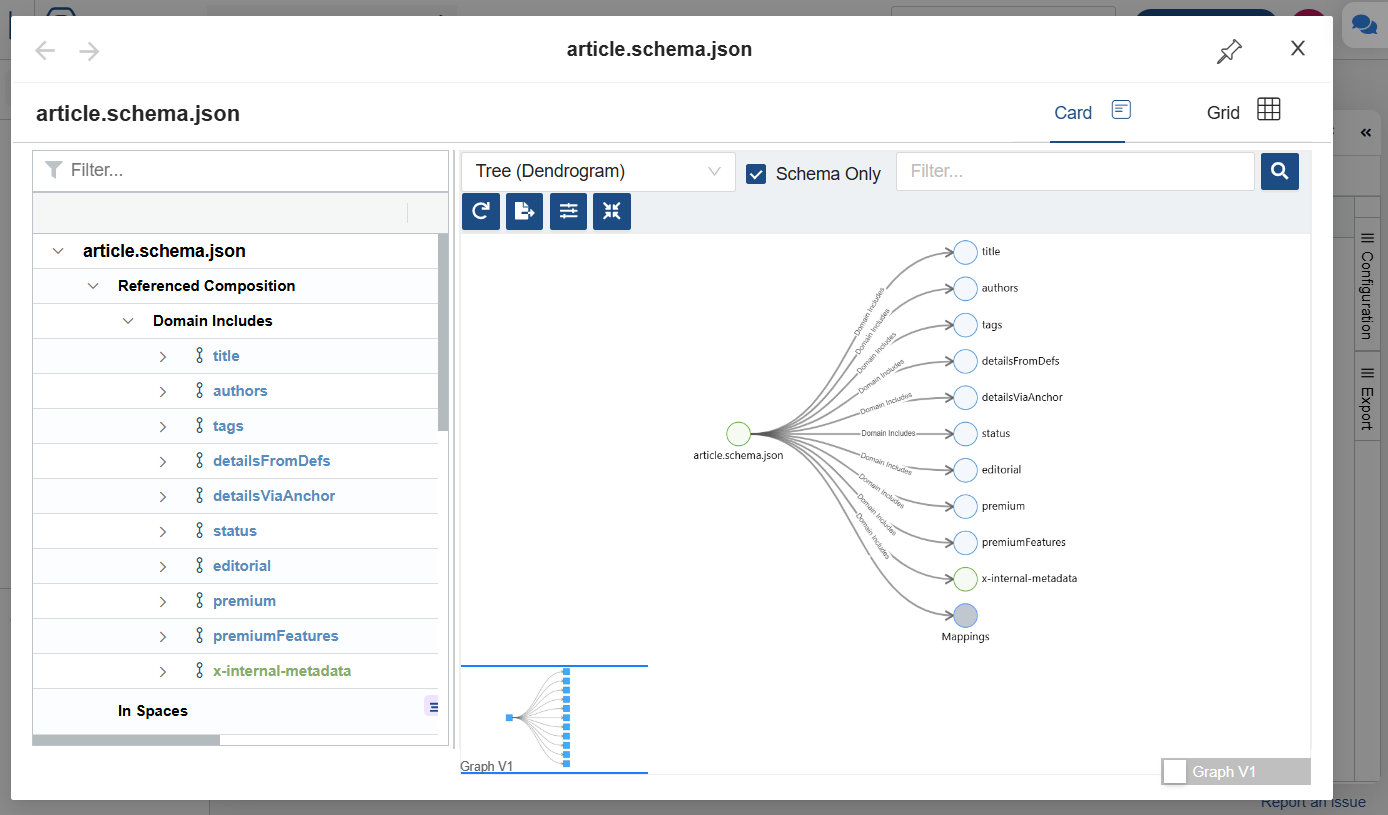Viewport: 1388px width, 815px height.
Task: Open graph settings sliders icon
Action: 568,211
